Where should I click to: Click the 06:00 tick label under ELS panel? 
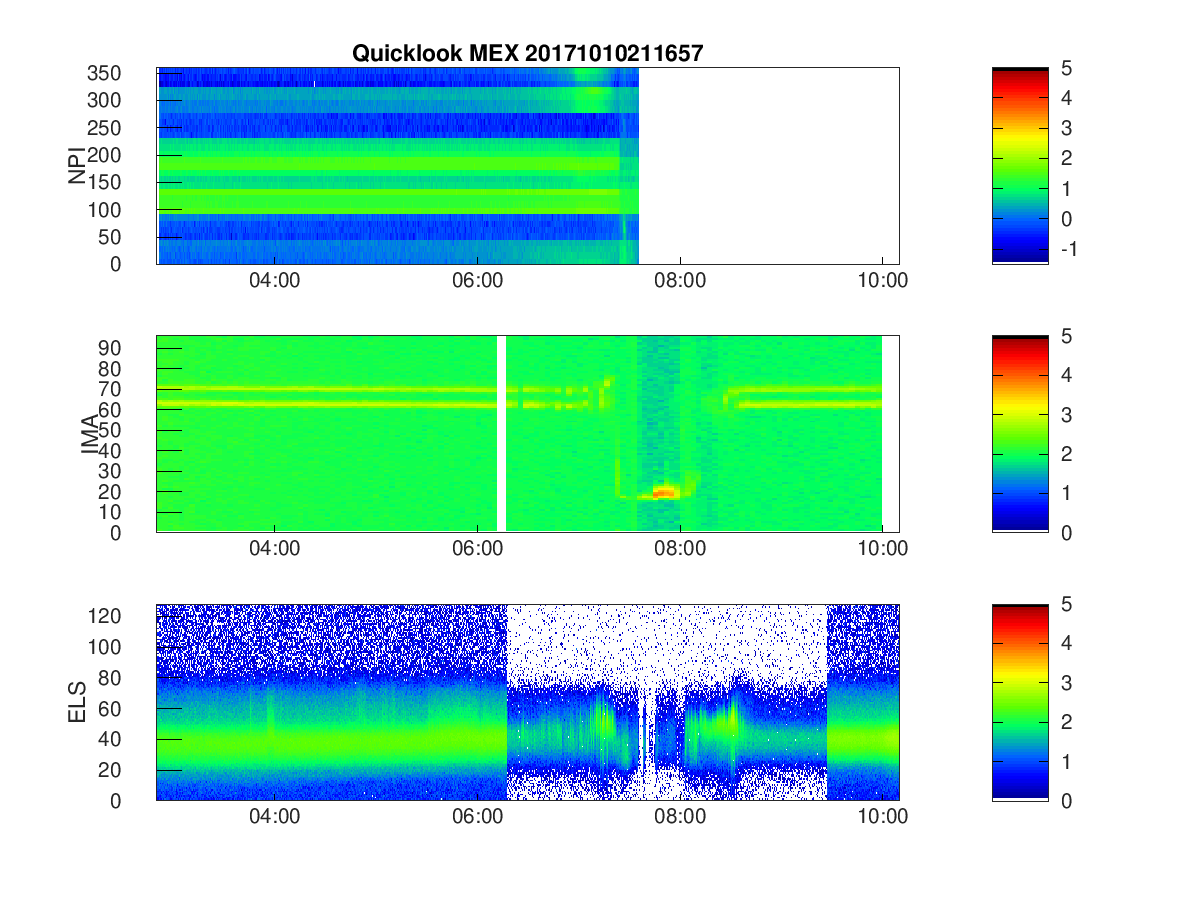[477, 817]
